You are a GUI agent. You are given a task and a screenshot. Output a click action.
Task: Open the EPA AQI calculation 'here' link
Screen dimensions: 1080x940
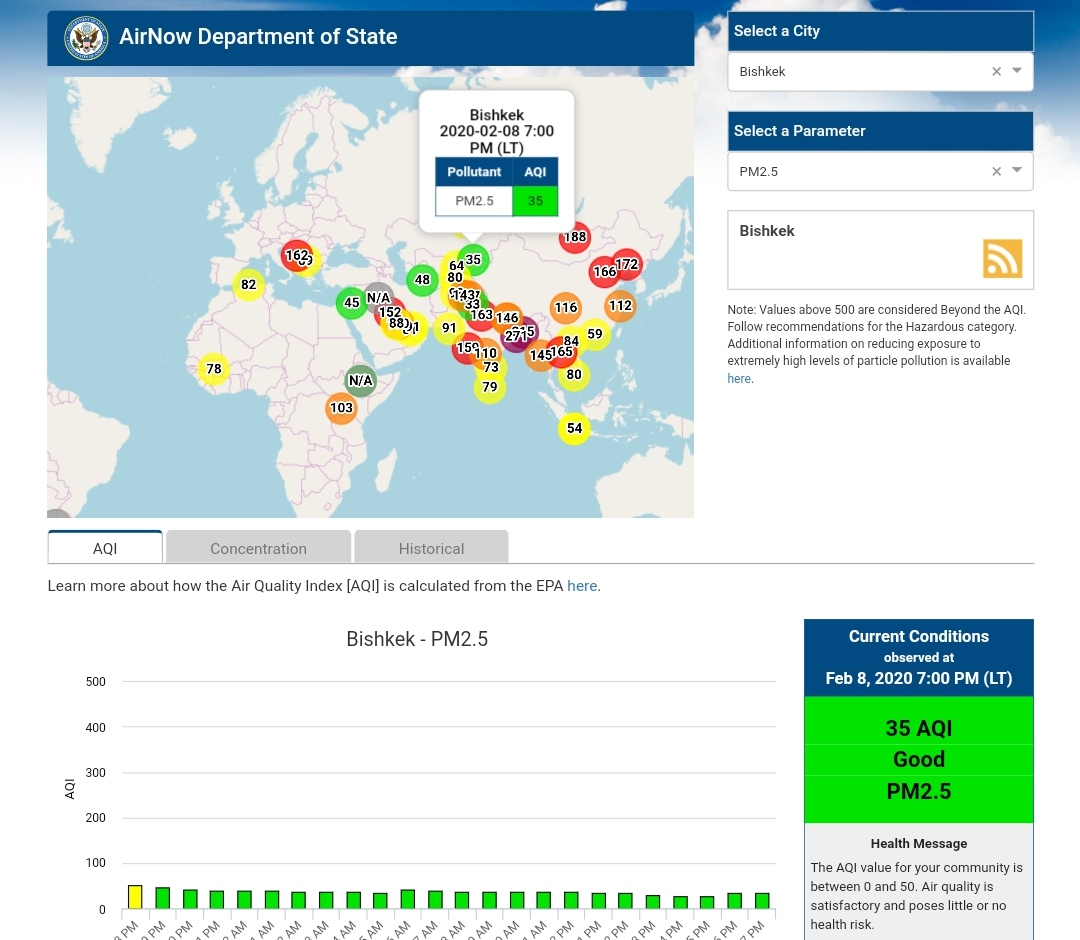click(582, 586)
